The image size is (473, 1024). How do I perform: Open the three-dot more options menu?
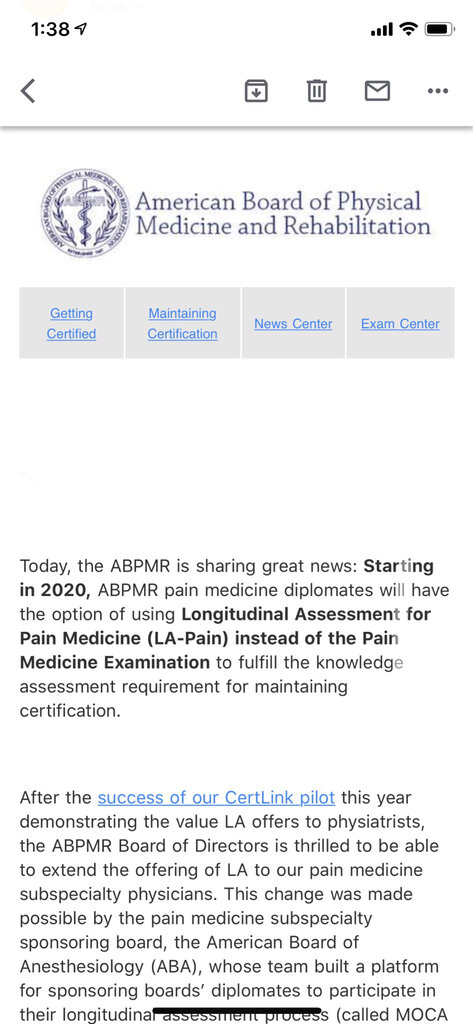click(x=438, y=91)
